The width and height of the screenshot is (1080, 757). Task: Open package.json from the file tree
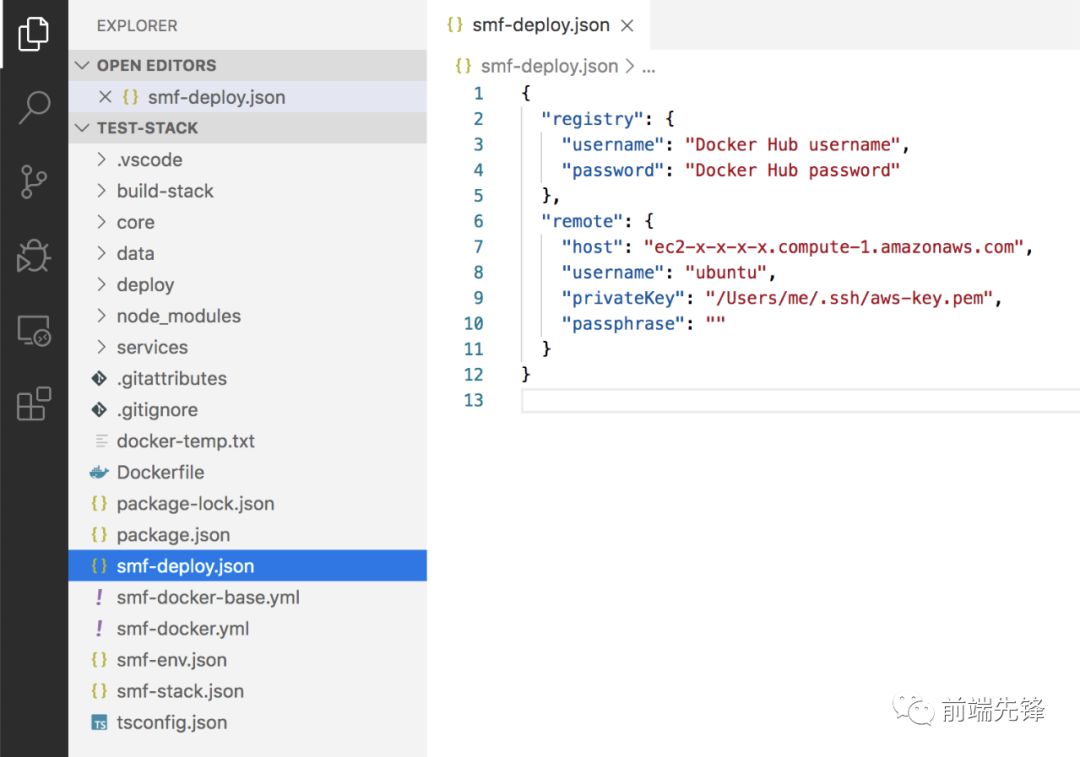(x=173, y=535)
